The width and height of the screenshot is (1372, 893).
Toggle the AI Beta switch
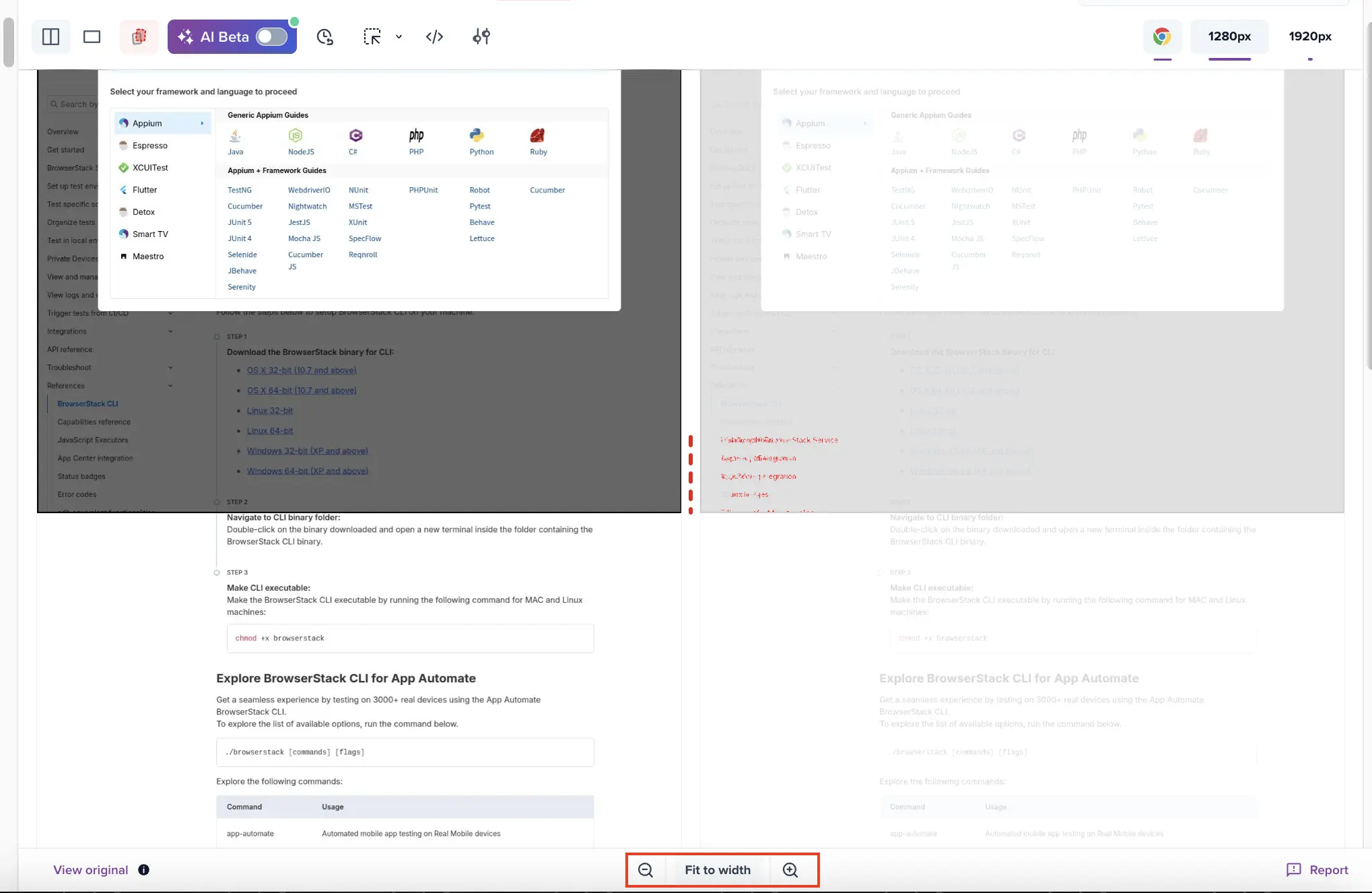(x=271, y=36)
